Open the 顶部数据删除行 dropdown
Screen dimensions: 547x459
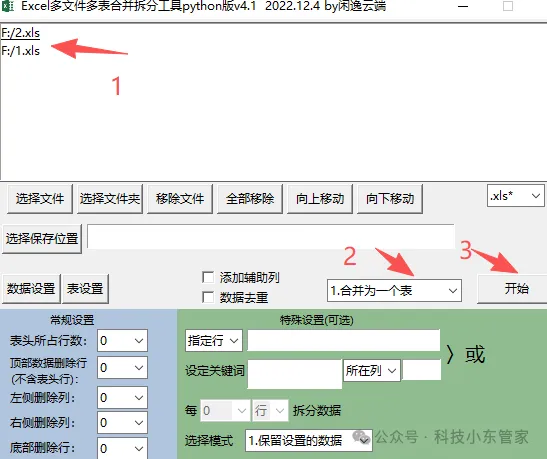pyautogui.click(x=122, y=367)
